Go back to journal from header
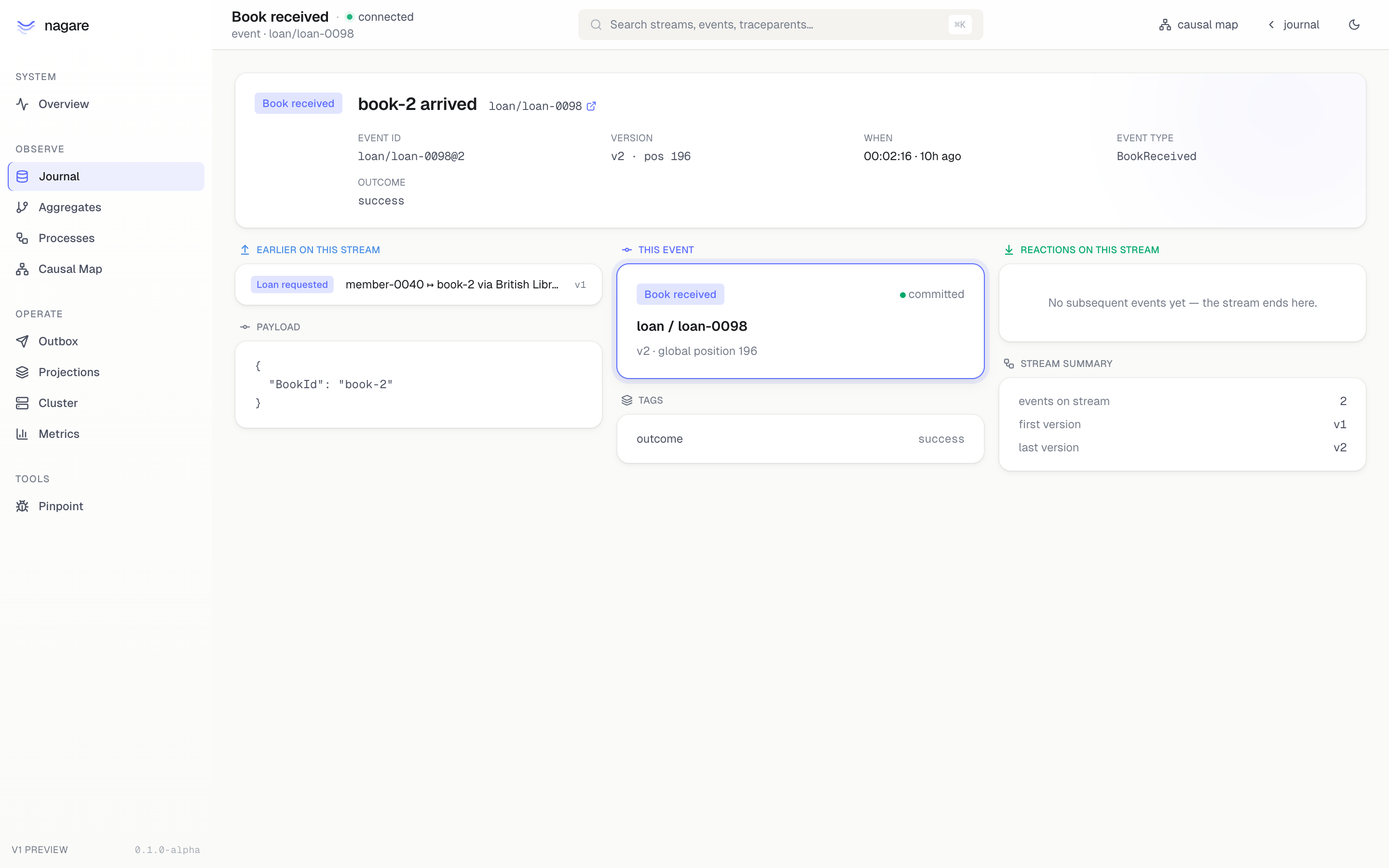The width and height of the screenshot is (1389, 868). click(1293, 25)
